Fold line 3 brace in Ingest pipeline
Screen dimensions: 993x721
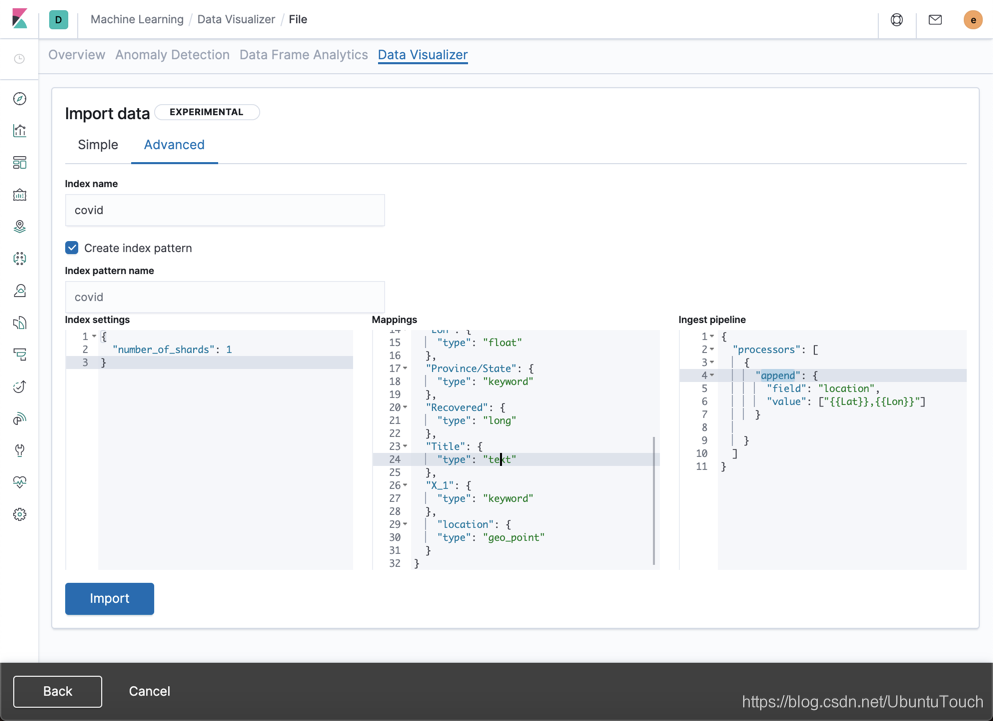(x=712, y=362)
